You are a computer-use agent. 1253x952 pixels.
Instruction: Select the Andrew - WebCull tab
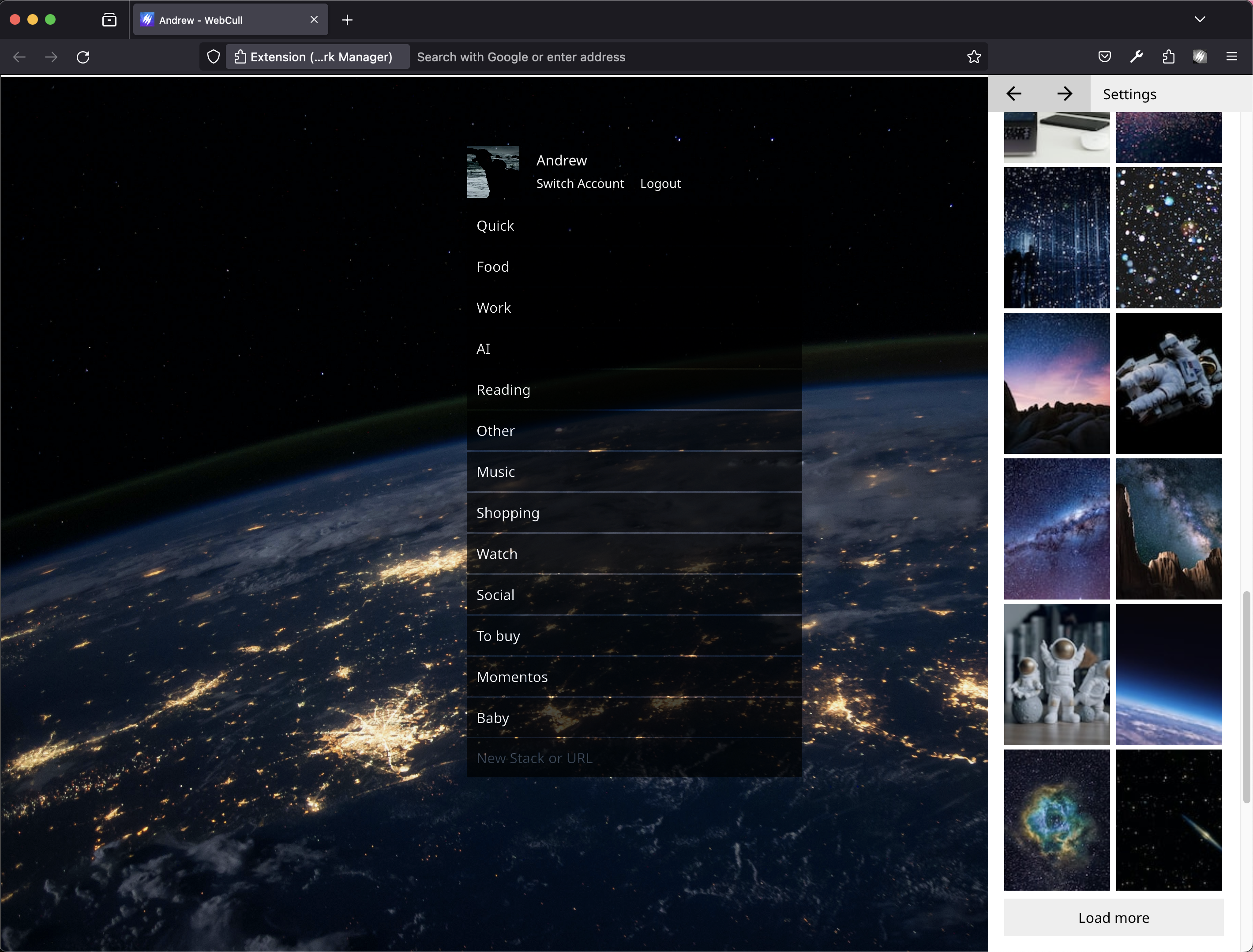(230, 20)
